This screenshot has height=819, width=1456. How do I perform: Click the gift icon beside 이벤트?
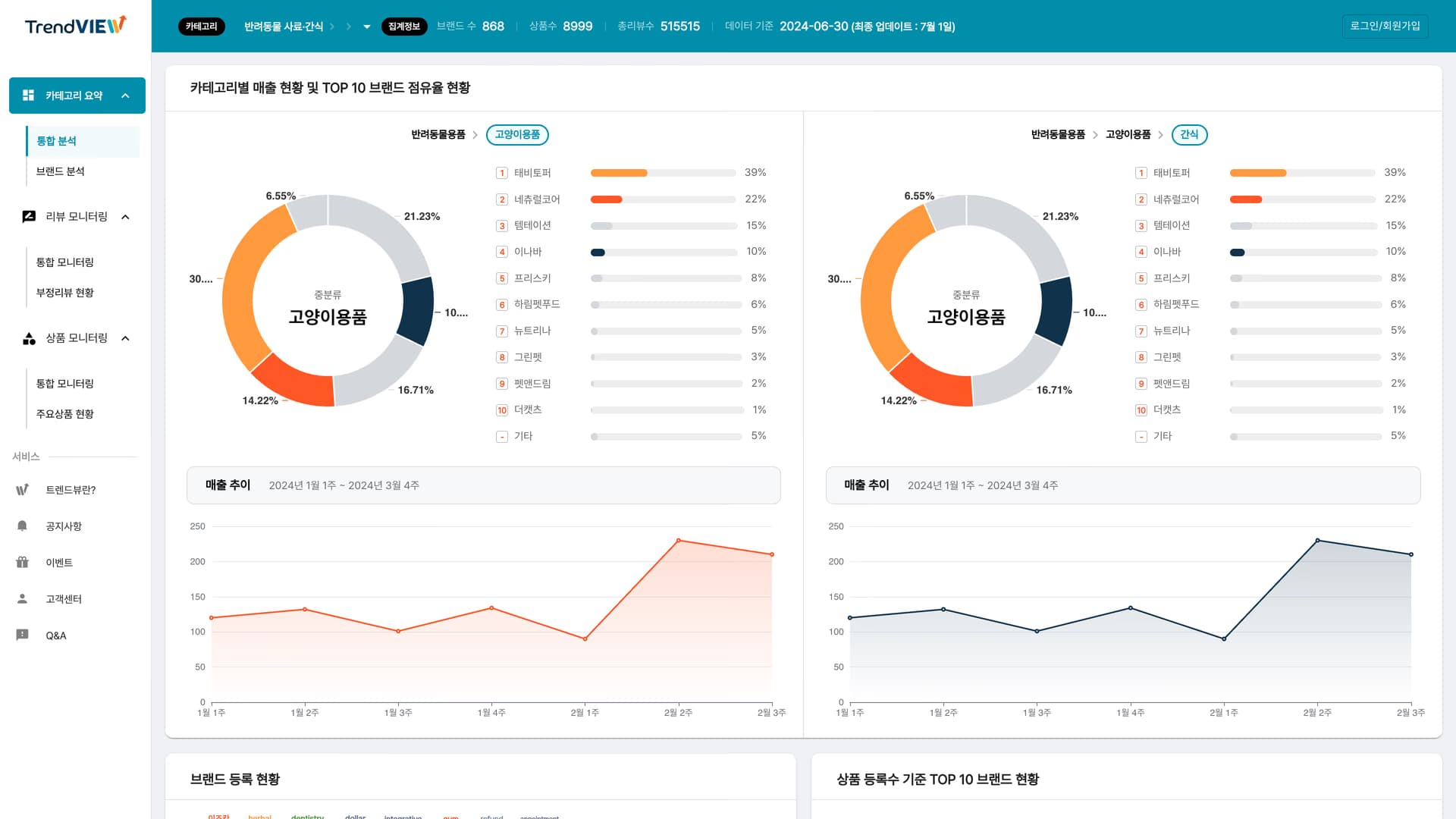tap(22, 563)
